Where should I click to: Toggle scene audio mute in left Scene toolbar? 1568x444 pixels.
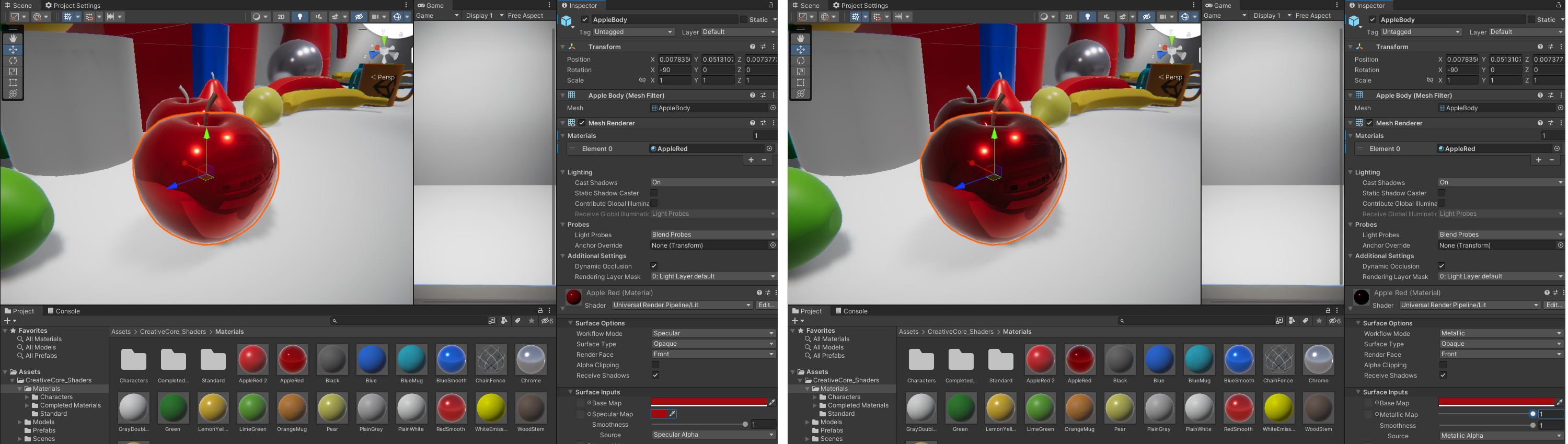[318, 16]
